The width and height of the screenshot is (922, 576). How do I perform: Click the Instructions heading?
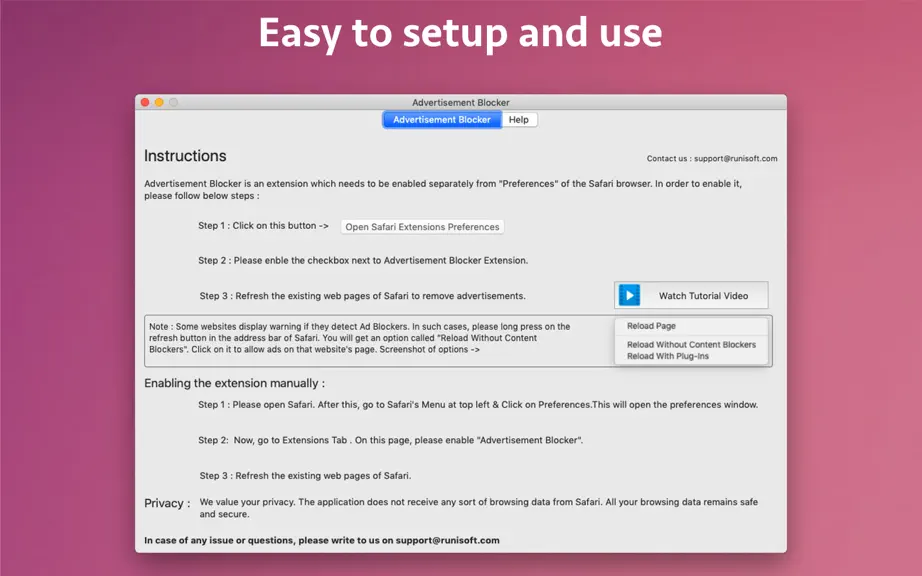point(185,156)
